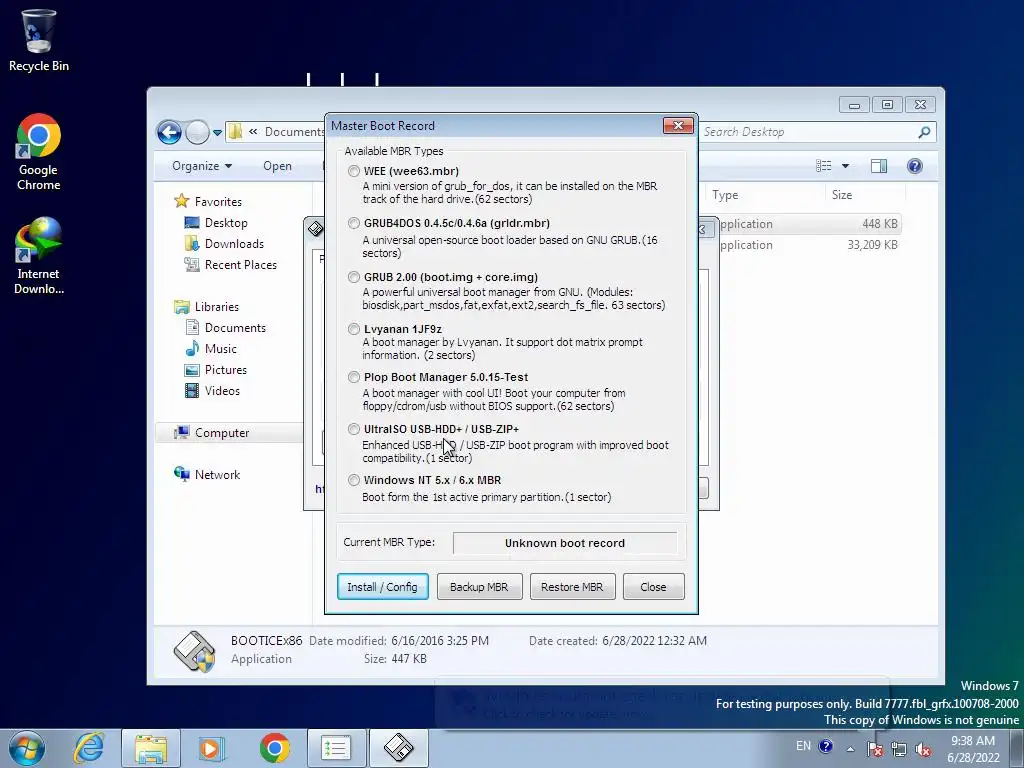Choose GRUB4DOS 0.4.5c/0.4.6a radio option
Screen dimensions: 1024x768
click(x=353, y=223)
